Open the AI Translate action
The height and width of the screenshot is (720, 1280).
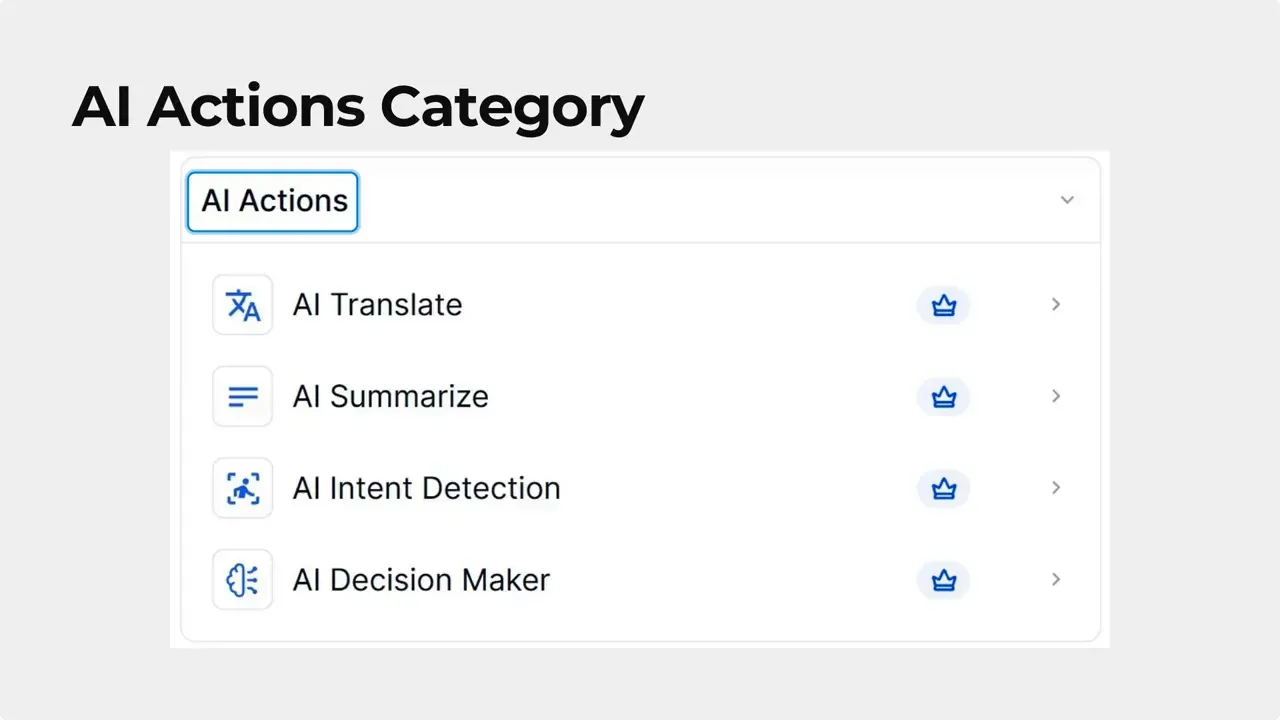377,305
